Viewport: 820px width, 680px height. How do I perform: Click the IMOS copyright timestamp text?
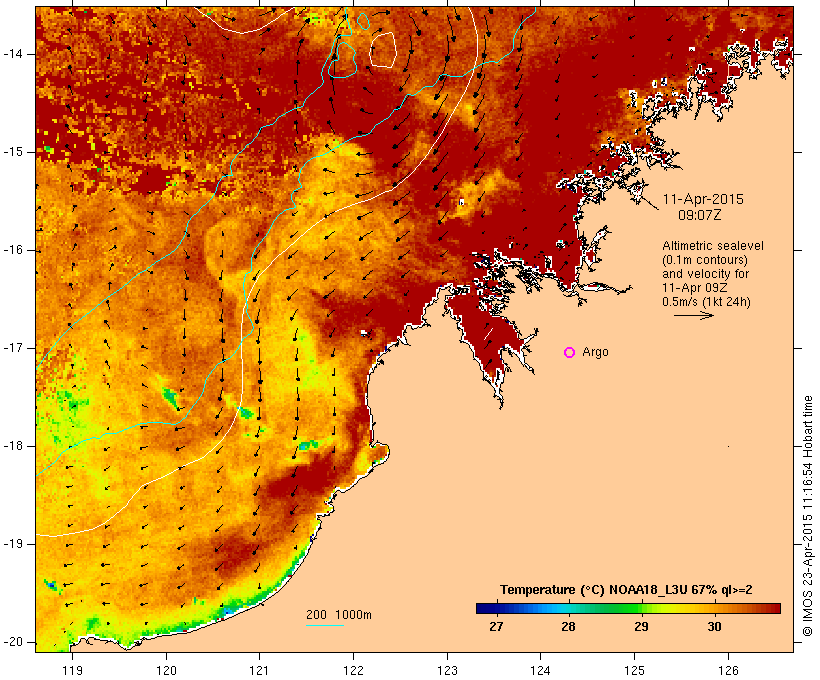[x=808, y=516]
